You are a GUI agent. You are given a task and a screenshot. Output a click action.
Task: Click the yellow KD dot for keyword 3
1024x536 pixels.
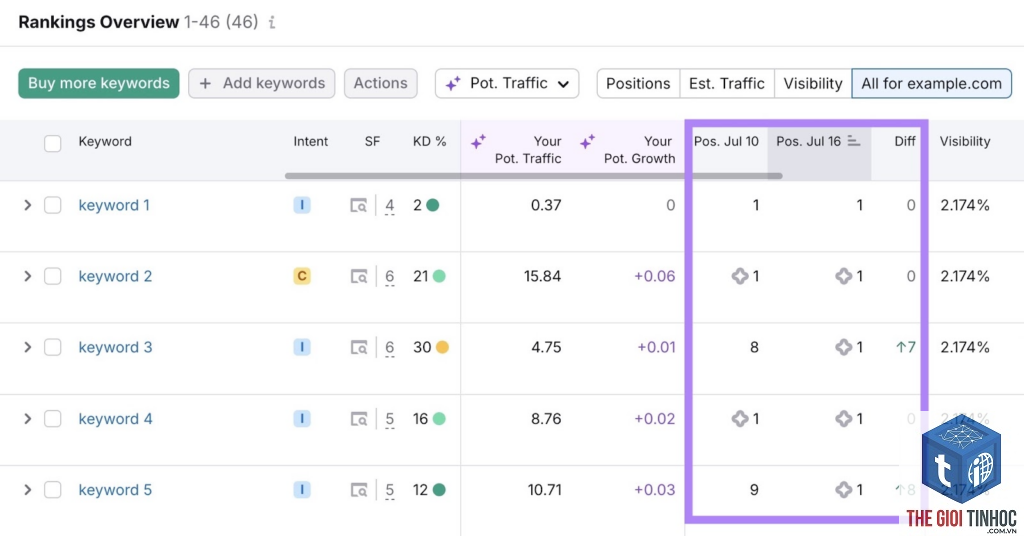(x=442, y=347)
